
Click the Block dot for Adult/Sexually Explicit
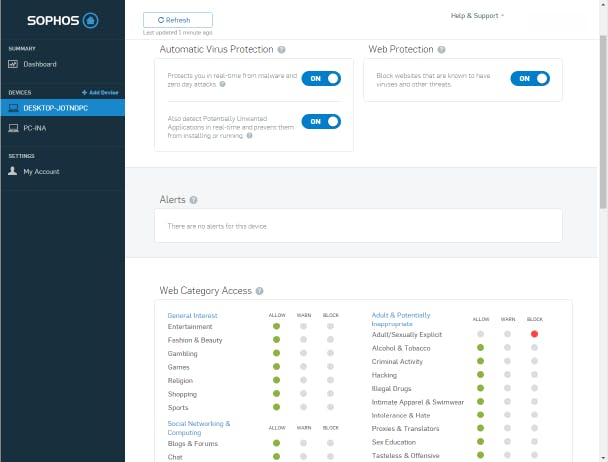[x=534, y=334]
